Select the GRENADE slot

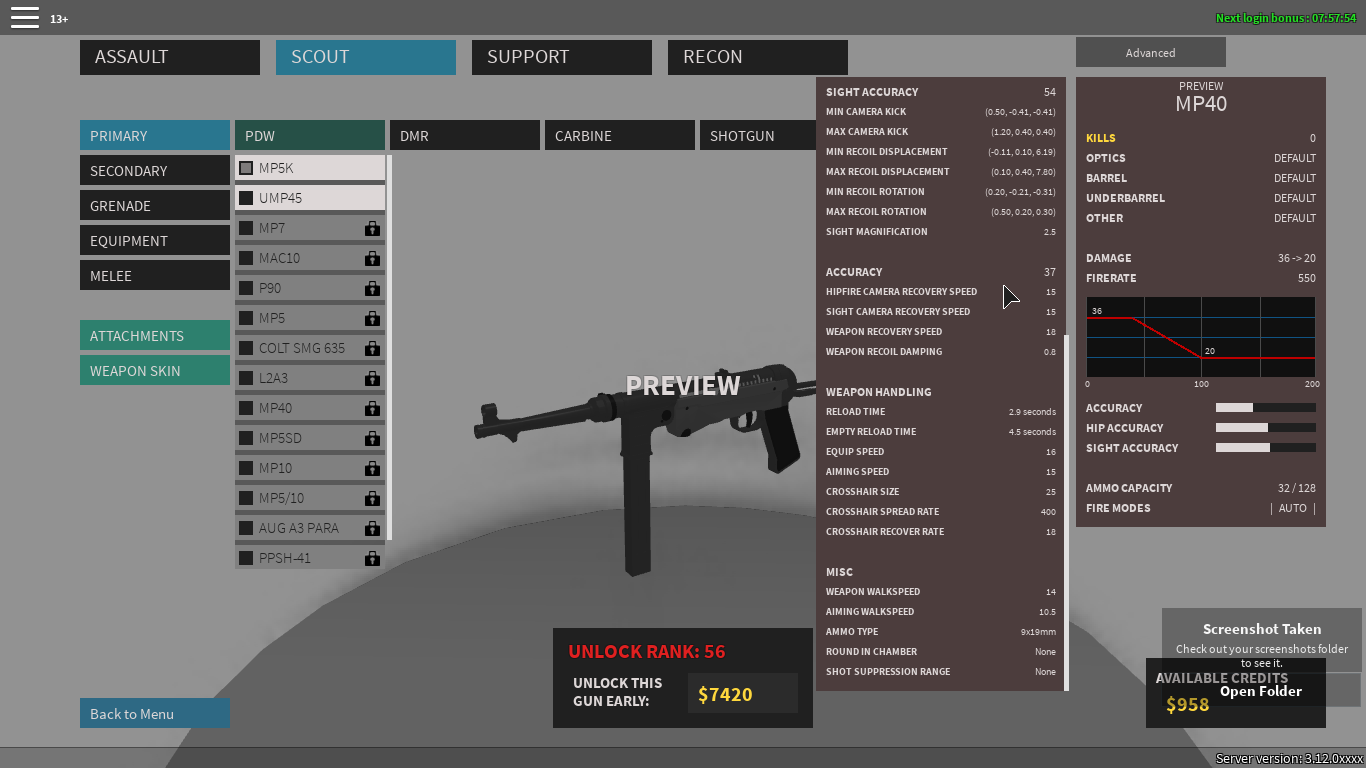(x=155, y=205)
